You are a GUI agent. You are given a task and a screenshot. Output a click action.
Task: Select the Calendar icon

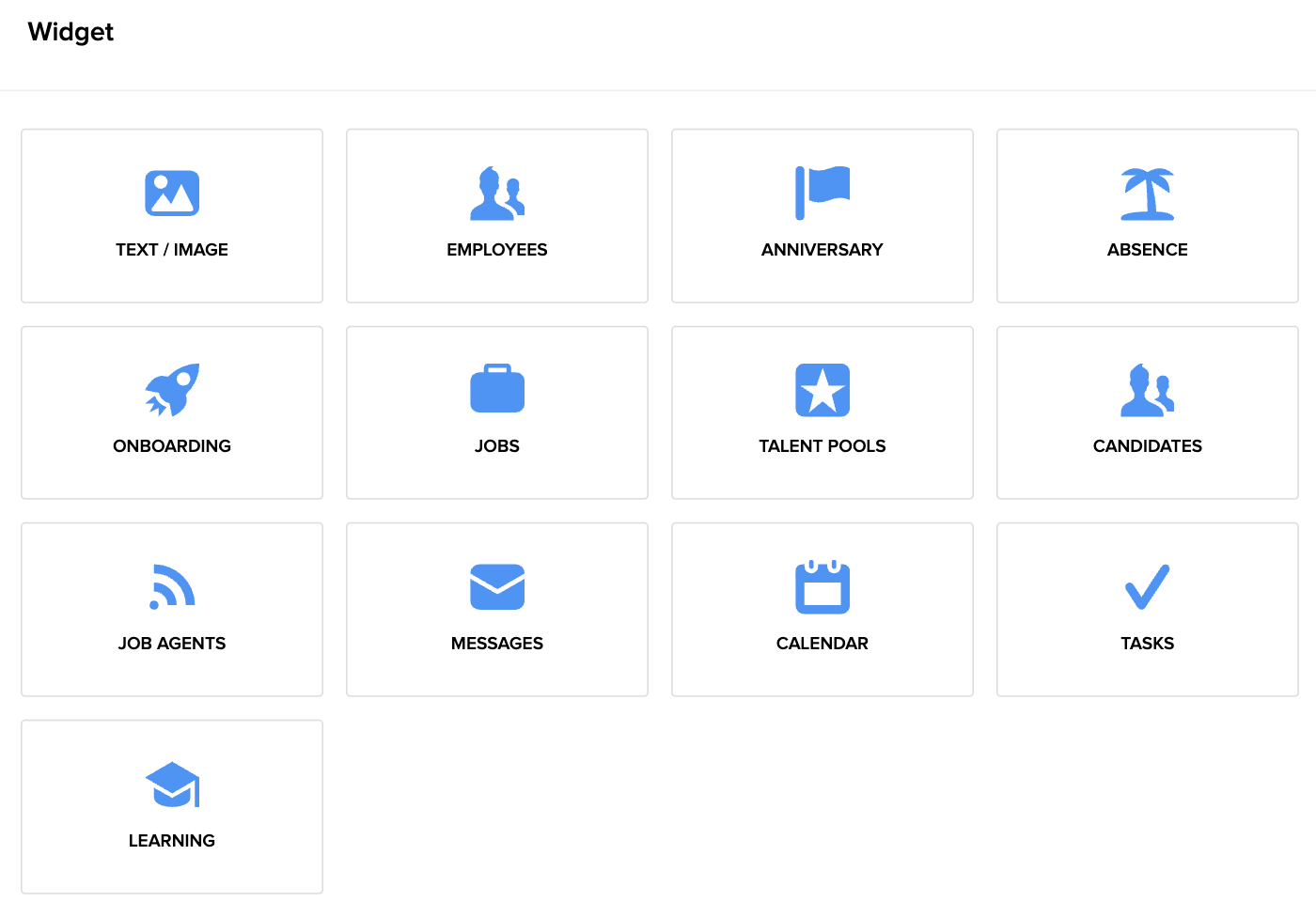[x=822, y=586]
